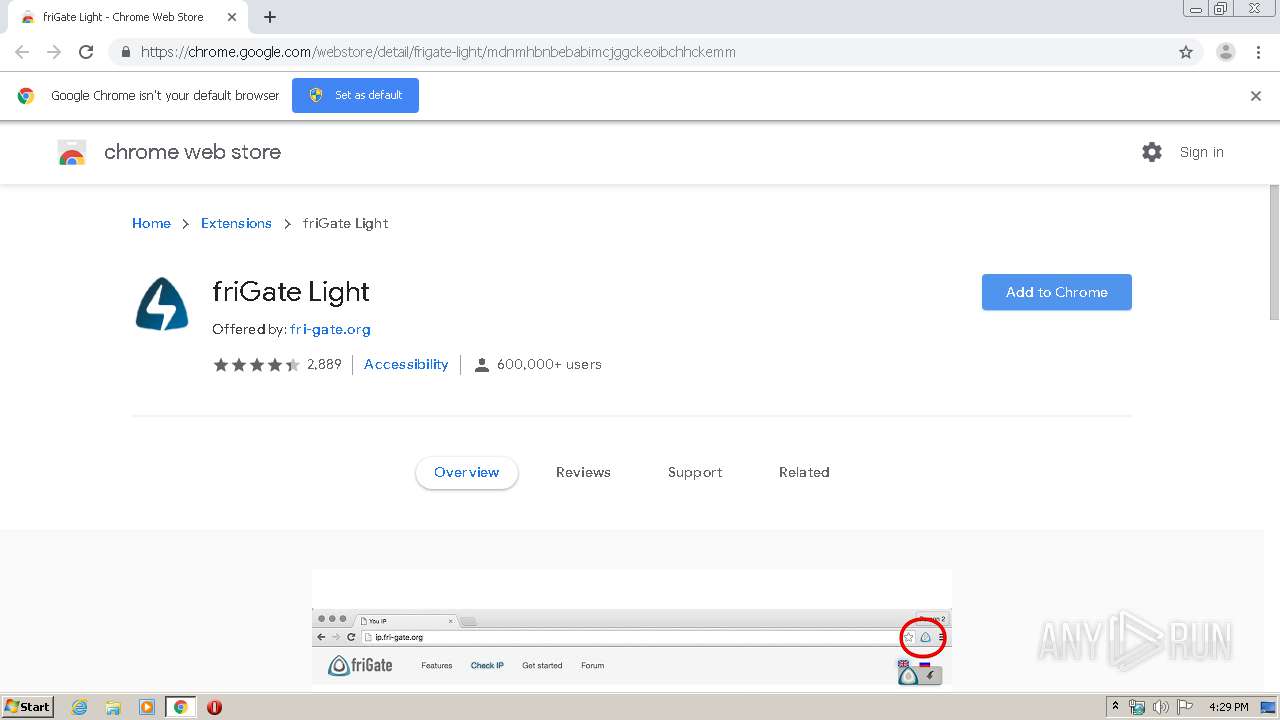The width and height of the screenshot is (1280, 720).
Task: View site info via the padlock icon
Action: [125, 52]
